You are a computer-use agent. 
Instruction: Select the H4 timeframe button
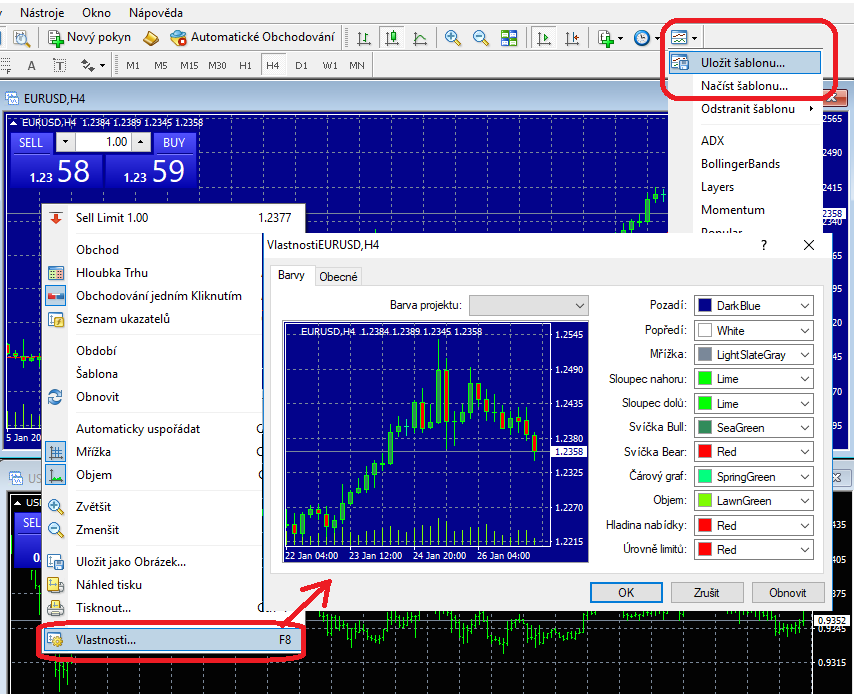pyautogui.click(x=273, y=65)
